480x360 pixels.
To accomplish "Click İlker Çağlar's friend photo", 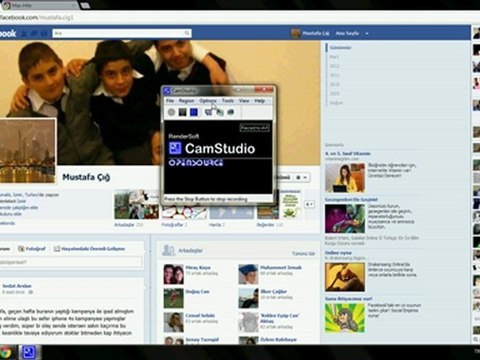I will point(248,298).
